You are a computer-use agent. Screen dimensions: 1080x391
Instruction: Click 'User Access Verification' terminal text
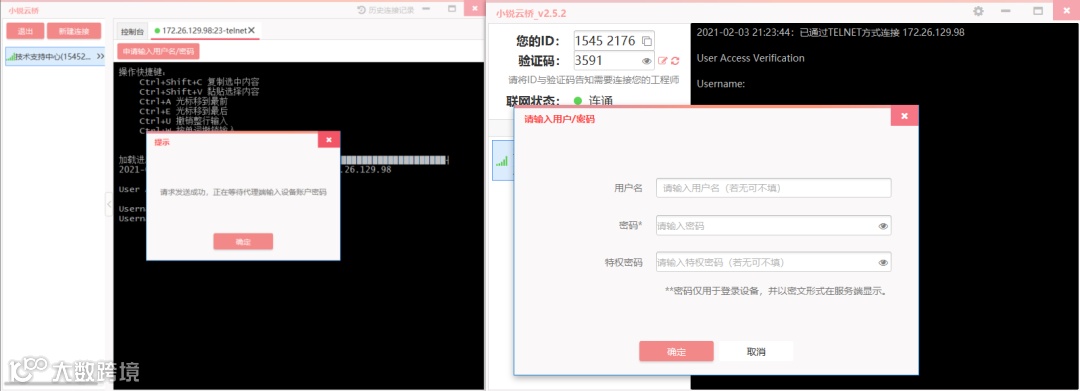[750, 58]
